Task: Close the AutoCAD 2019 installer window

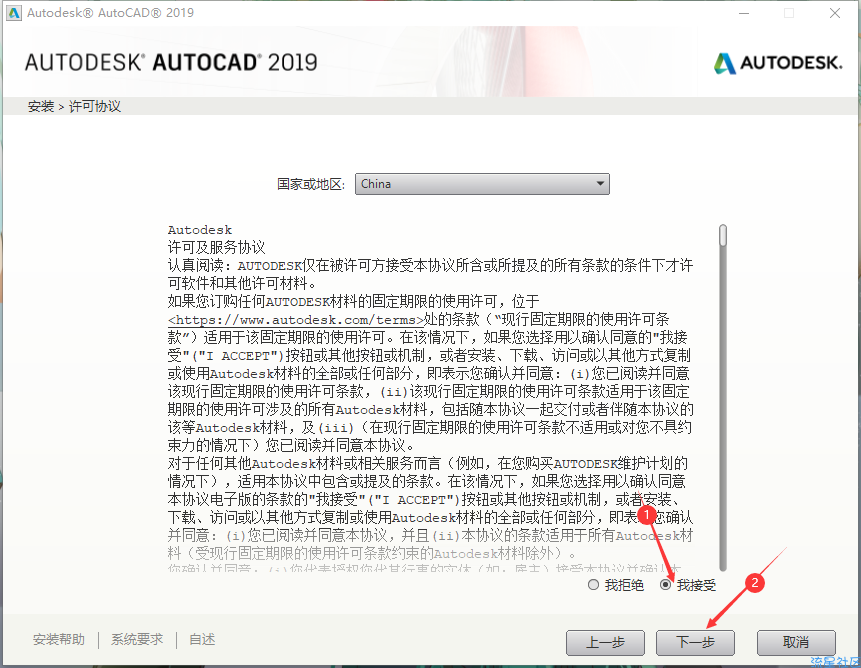Action: pyautogui.click(x=835, y=13)
